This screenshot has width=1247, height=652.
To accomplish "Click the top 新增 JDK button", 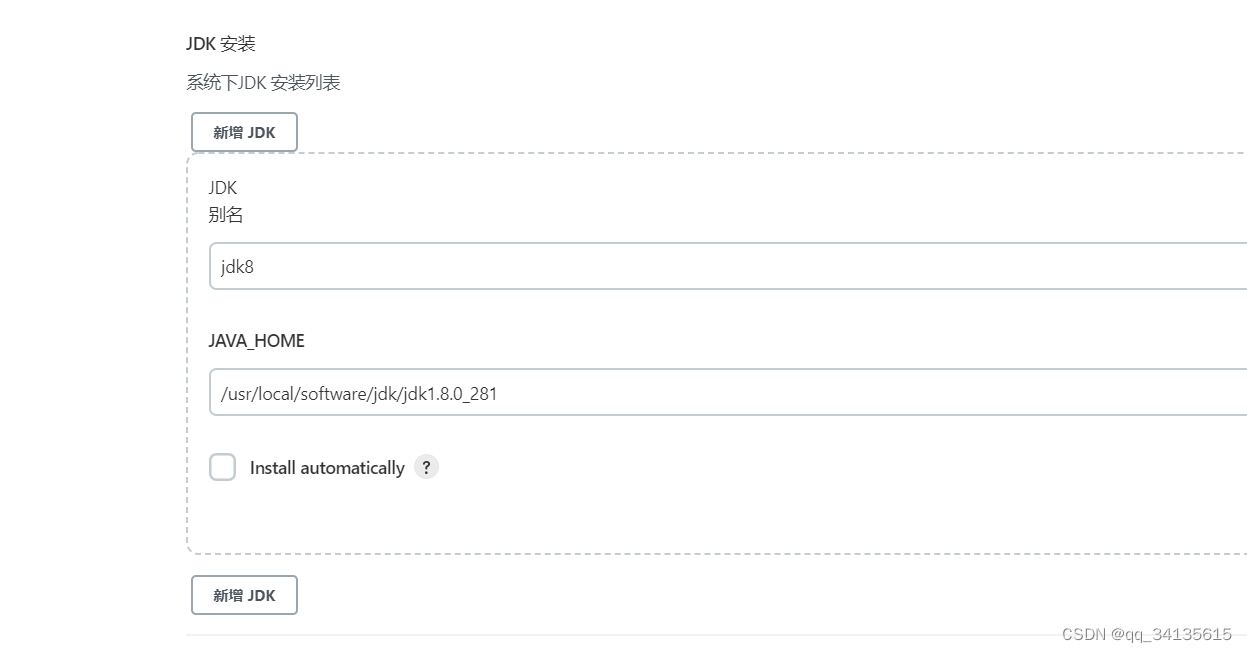I will [244, 132].
